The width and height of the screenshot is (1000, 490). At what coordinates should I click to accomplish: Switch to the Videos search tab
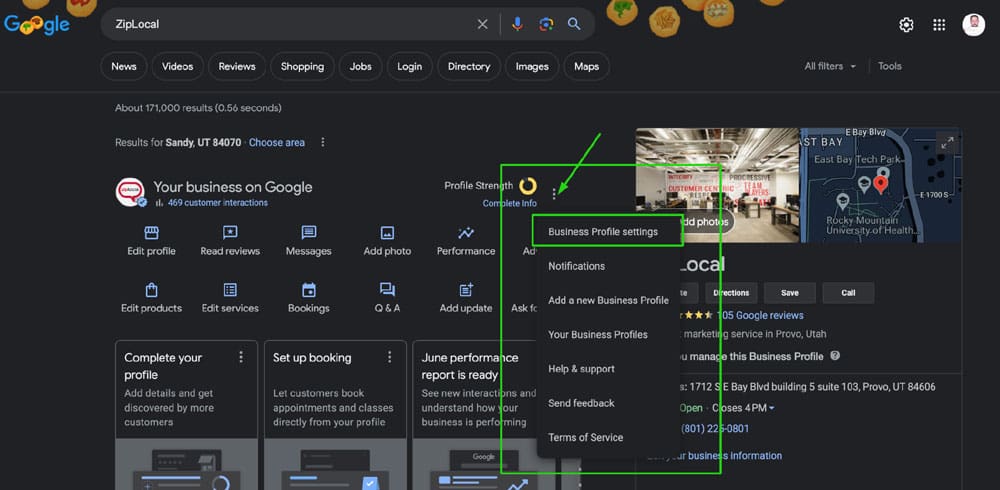177,66
